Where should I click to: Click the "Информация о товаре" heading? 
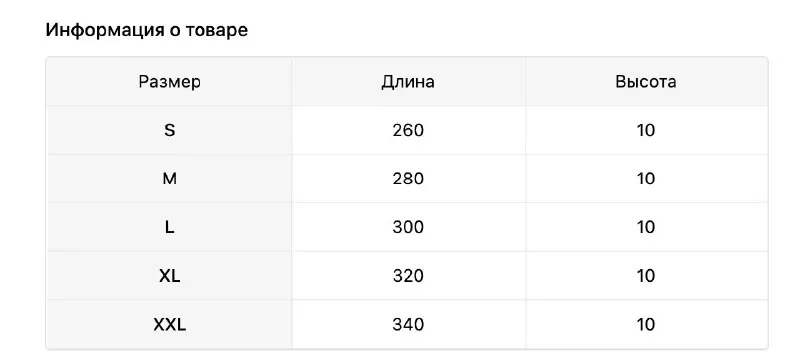(147, 30)
